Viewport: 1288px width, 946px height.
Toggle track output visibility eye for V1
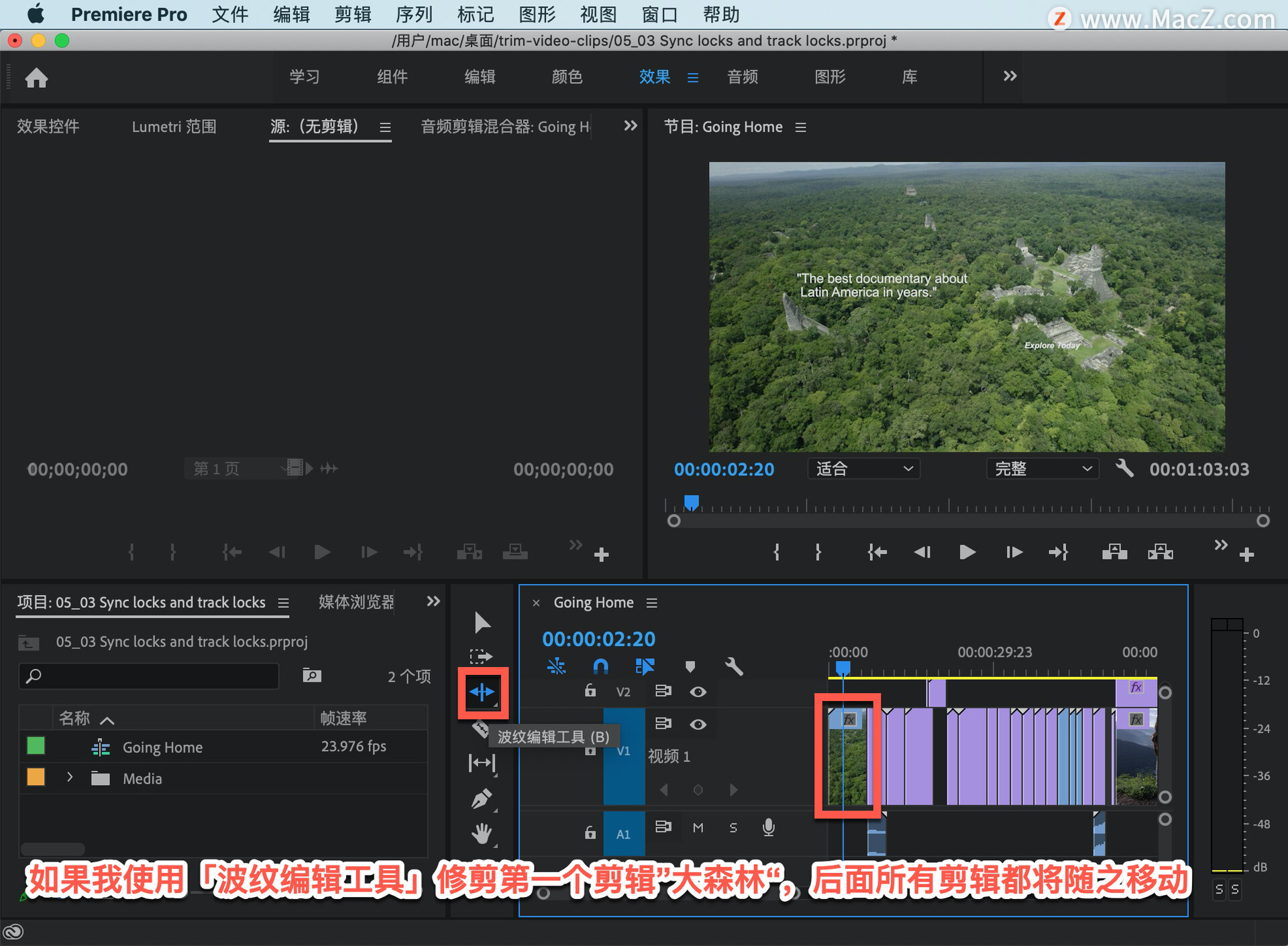tap(698, 724)
